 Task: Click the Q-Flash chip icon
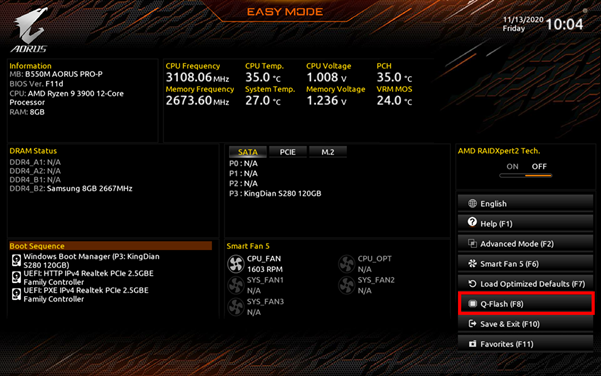(x=473, y=304)
